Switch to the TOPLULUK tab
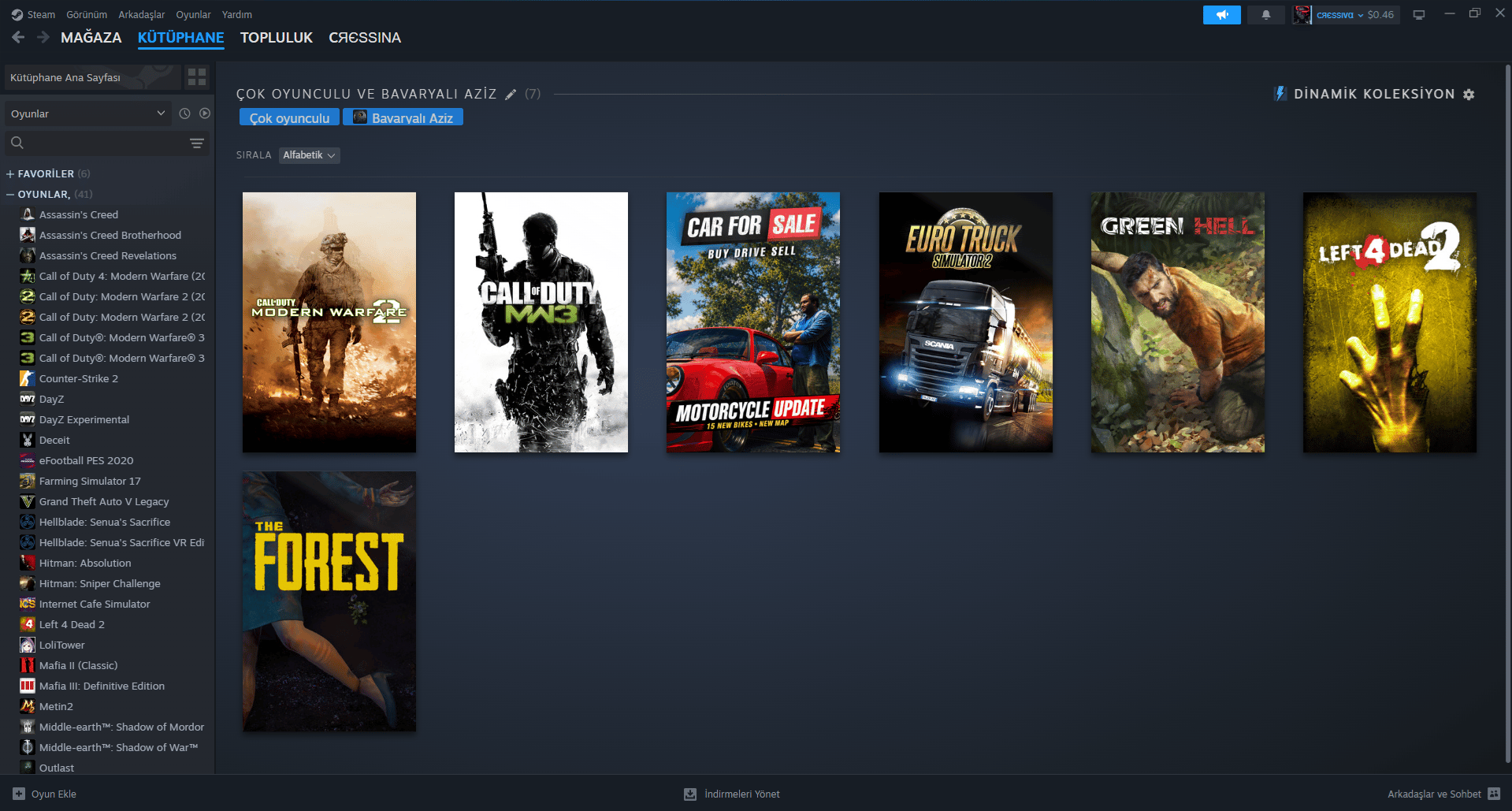 pyautogui.click(x=277, y=37)
